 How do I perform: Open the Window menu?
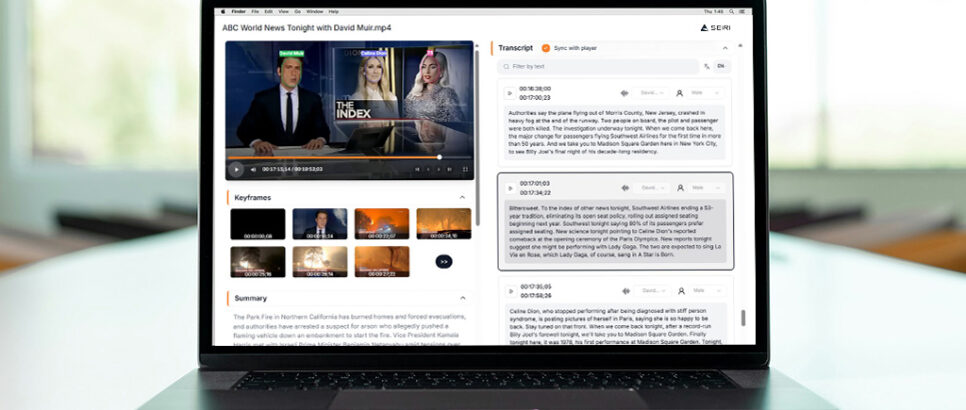click(315, 11)
